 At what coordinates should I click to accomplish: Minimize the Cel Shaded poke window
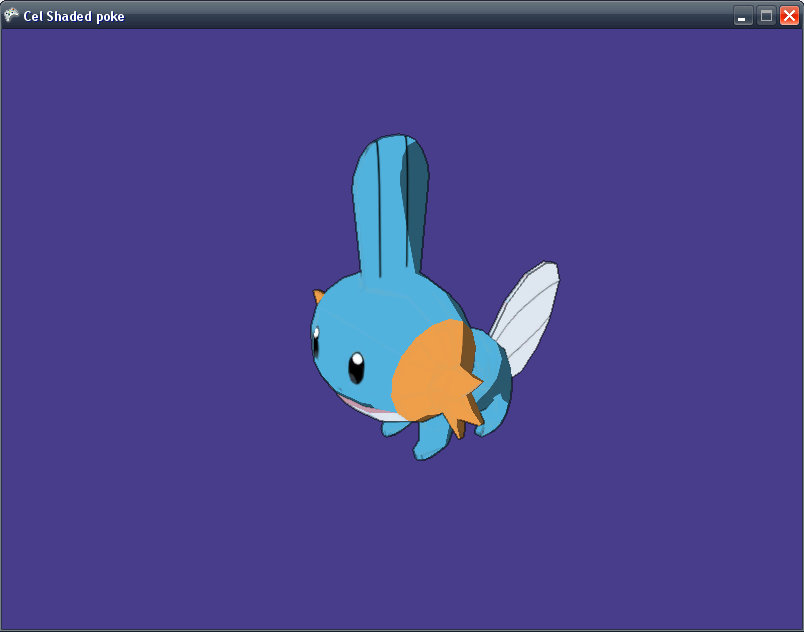point(743,15)
